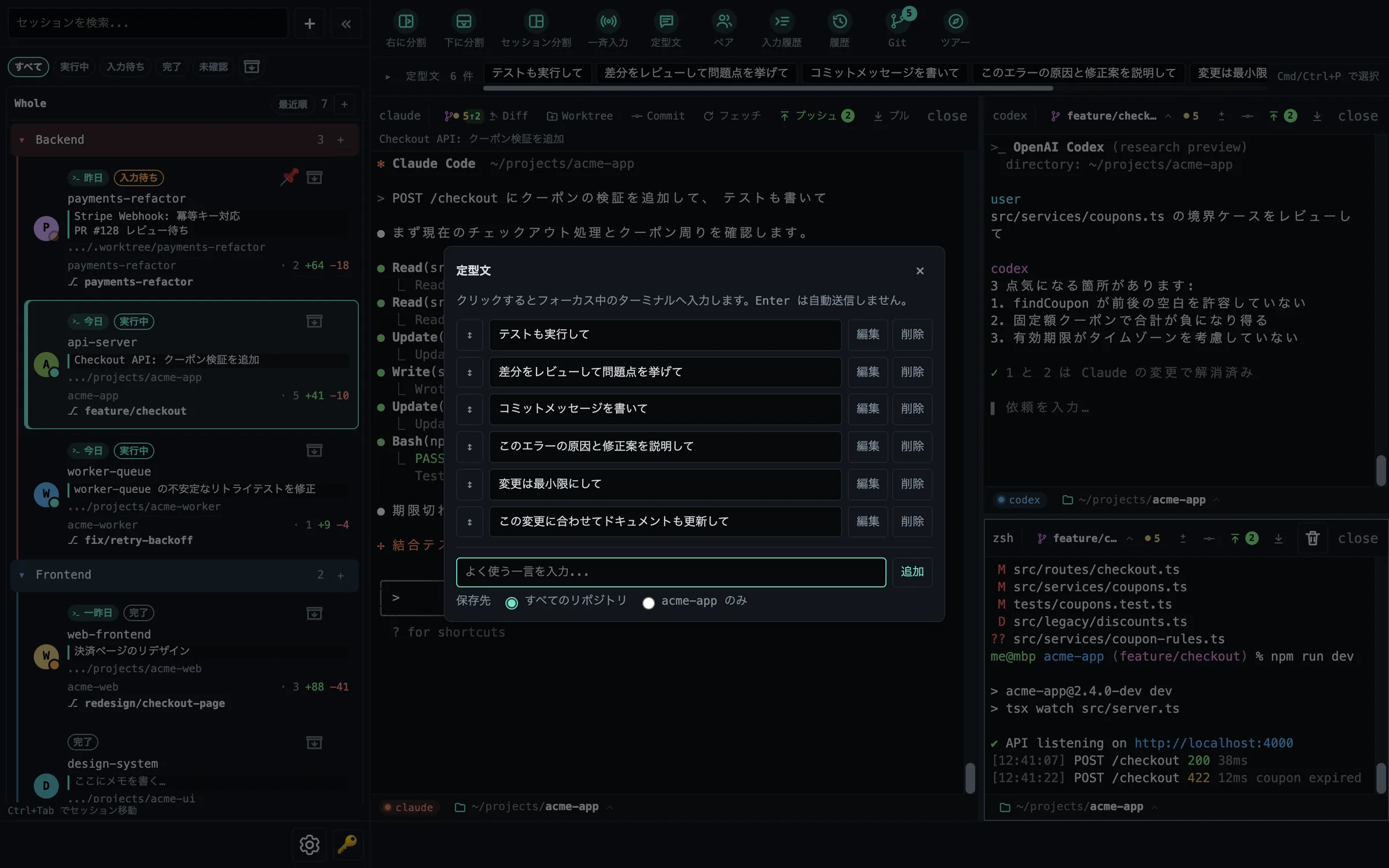Toggle the pin on payments-refactor session
Viewport: 1389px width, 868px height.
(x=289, y=176)
